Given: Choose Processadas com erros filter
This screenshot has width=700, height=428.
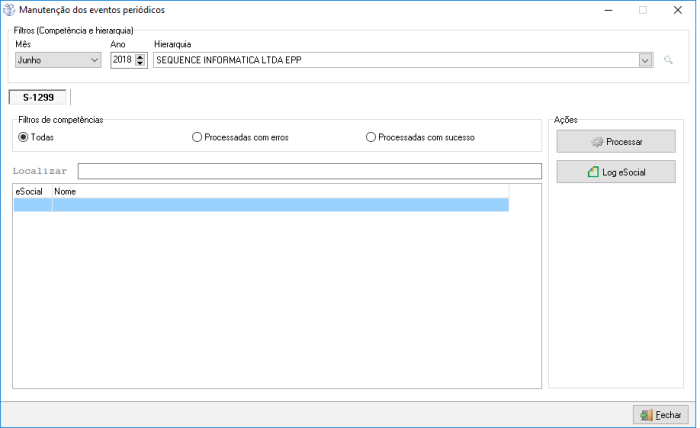Looking at the screenshot, I should 197,137.
